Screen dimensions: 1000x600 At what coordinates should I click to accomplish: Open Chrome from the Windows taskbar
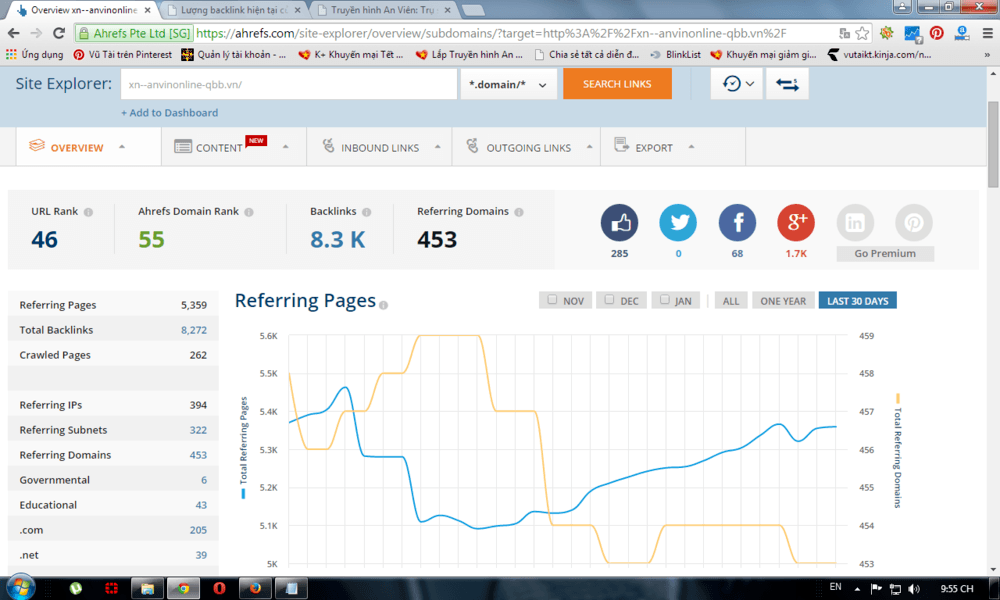(184, 588)
